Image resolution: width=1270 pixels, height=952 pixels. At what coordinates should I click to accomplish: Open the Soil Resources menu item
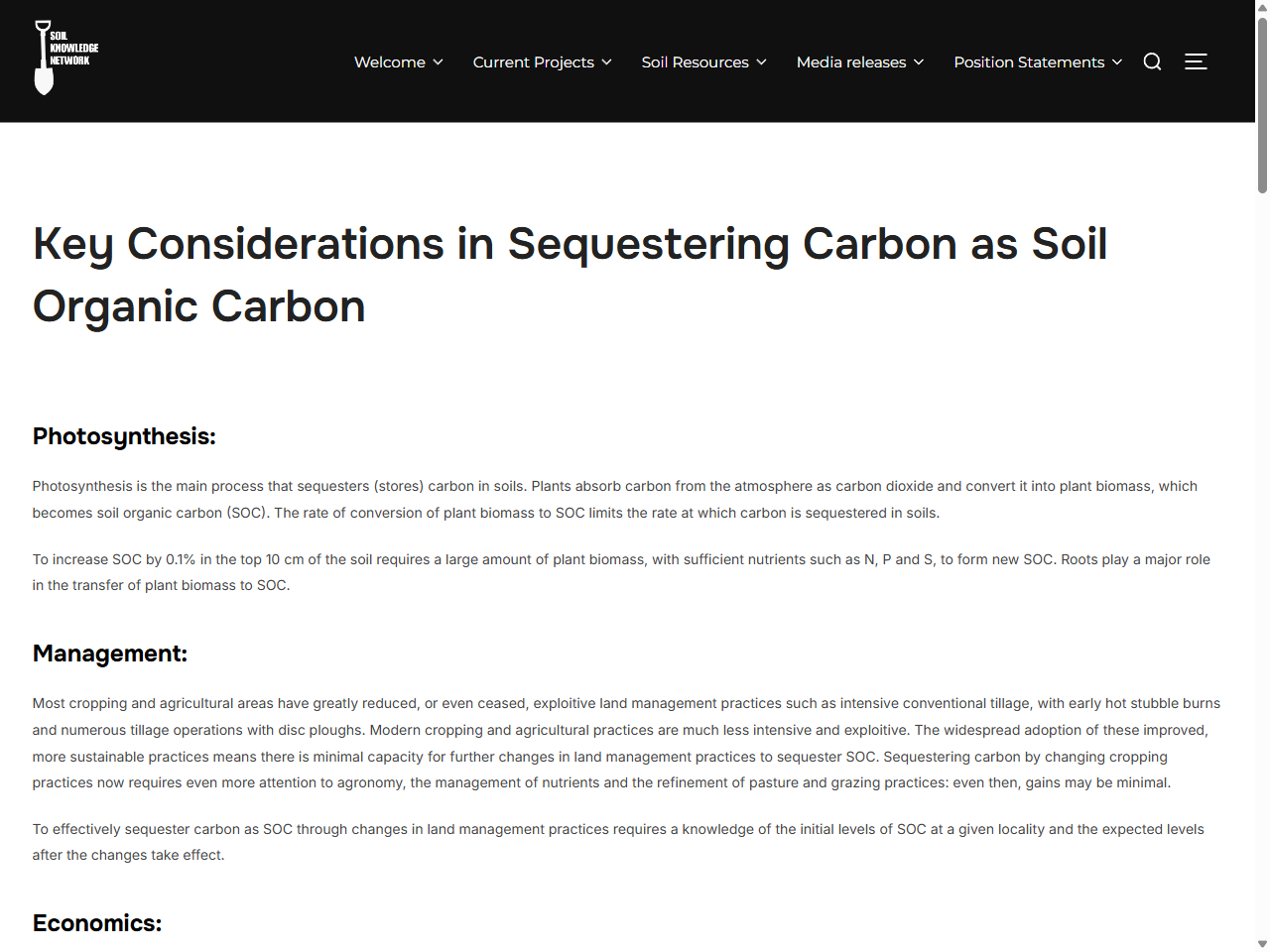695,61
